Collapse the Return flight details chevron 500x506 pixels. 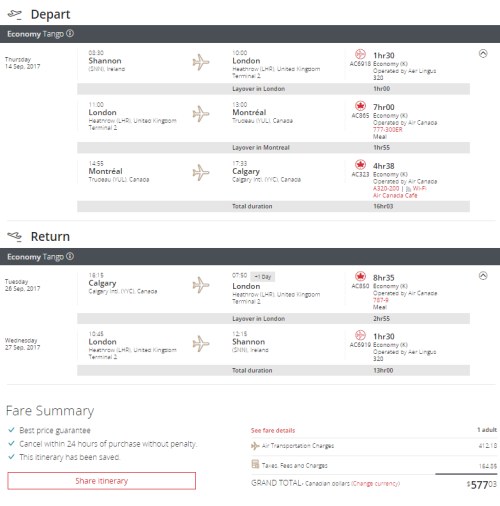(x=483, y=276)
